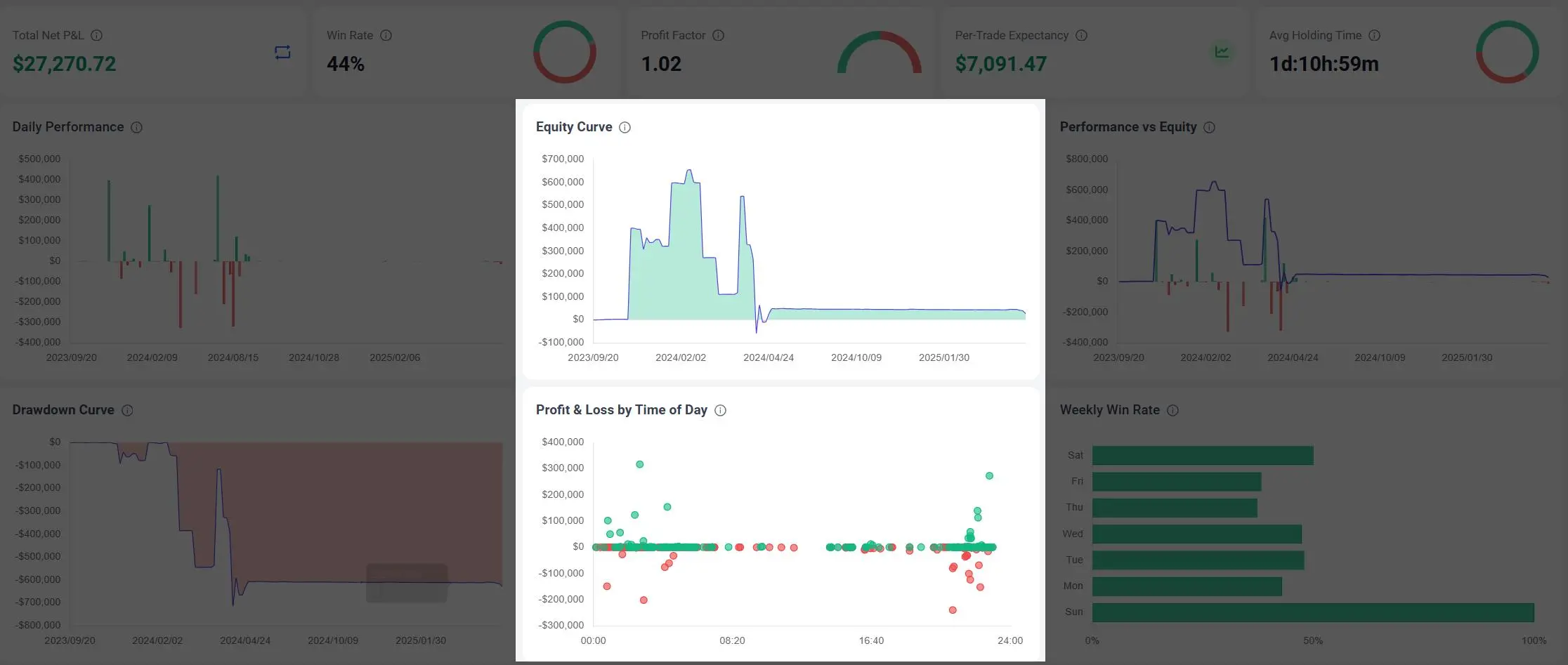Open the info tooltip for Per-Trade Expectancy

(1081, 35)
